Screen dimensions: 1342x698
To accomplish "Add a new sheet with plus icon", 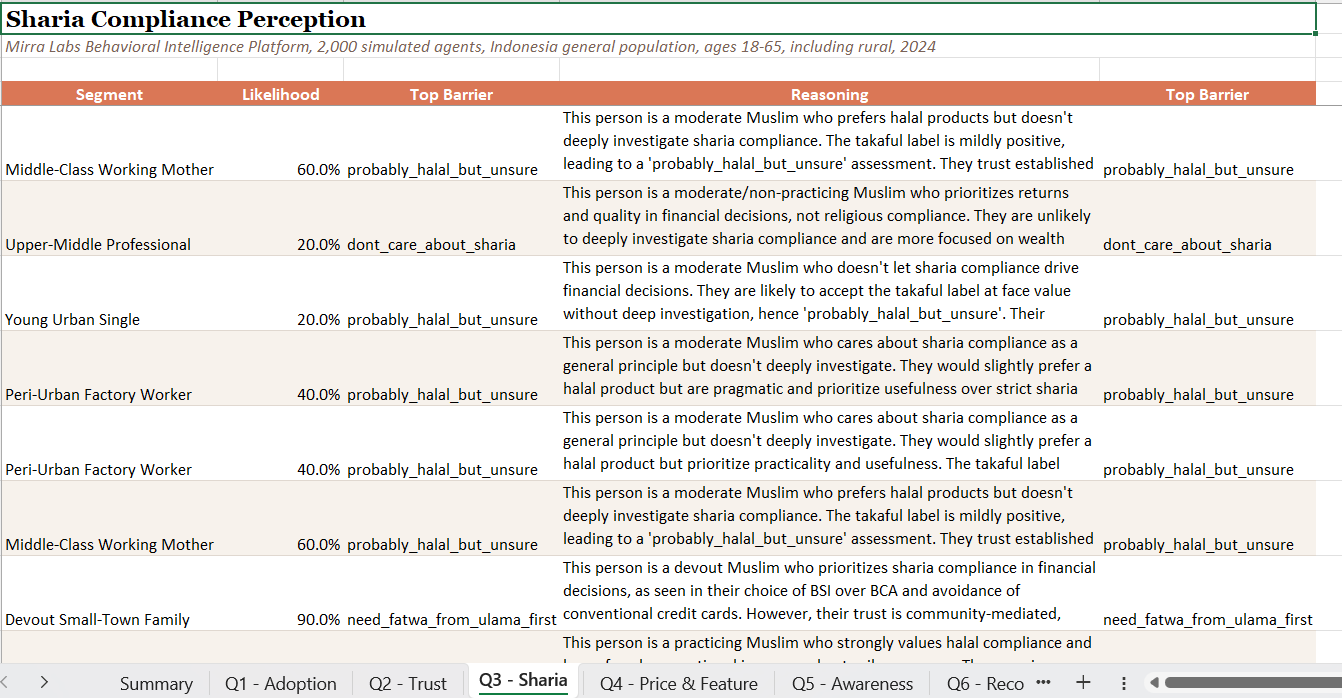I will 1083,682.
